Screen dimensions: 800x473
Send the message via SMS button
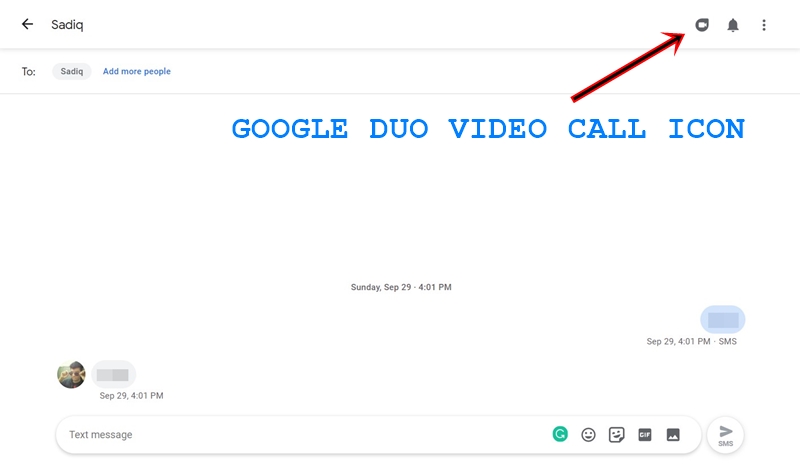[x=726, y=435]
